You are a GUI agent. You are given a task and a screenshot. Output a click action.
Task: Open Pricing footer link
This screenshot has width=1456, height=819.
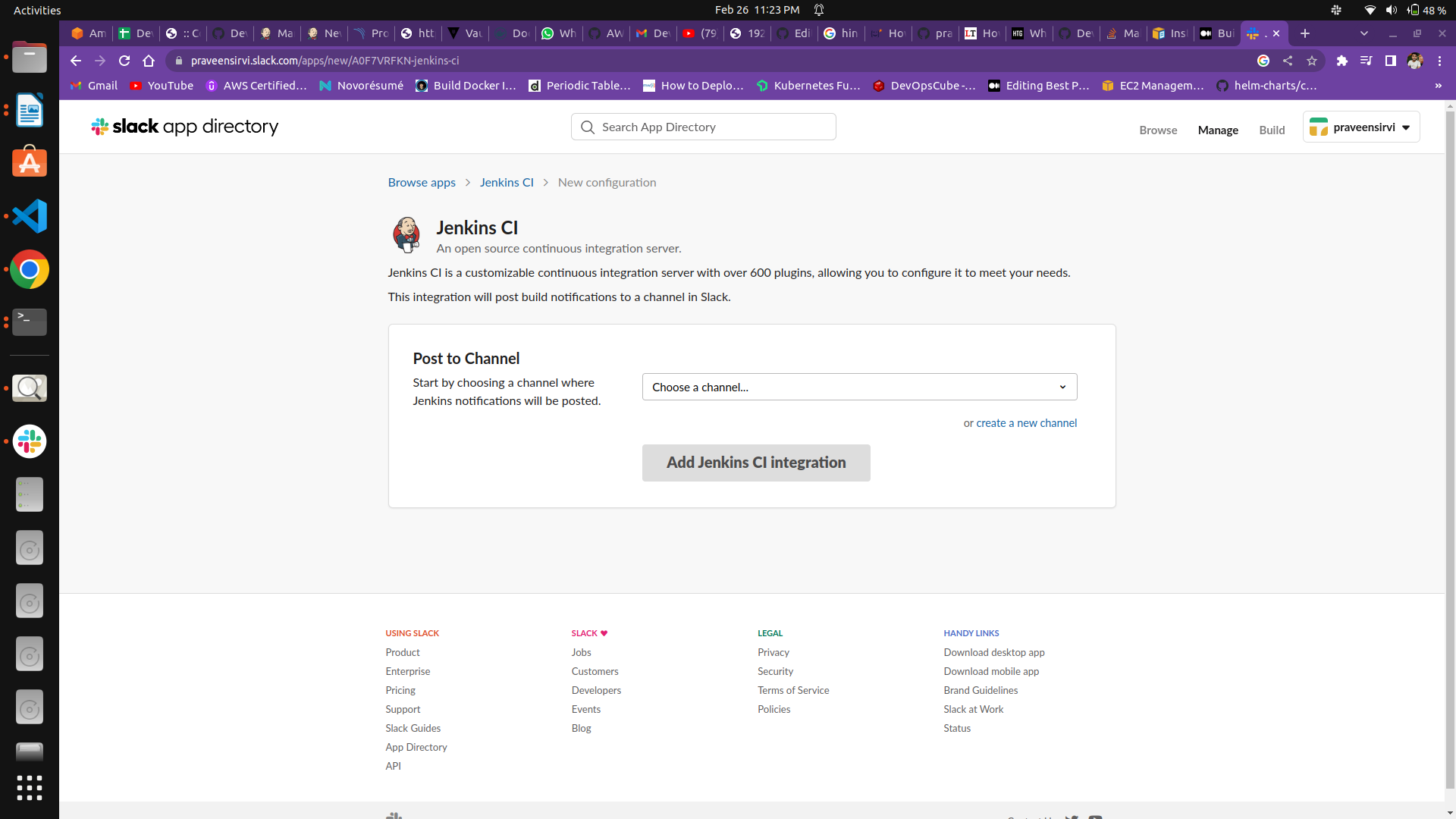pyautogui.click(x=400, y=690)
